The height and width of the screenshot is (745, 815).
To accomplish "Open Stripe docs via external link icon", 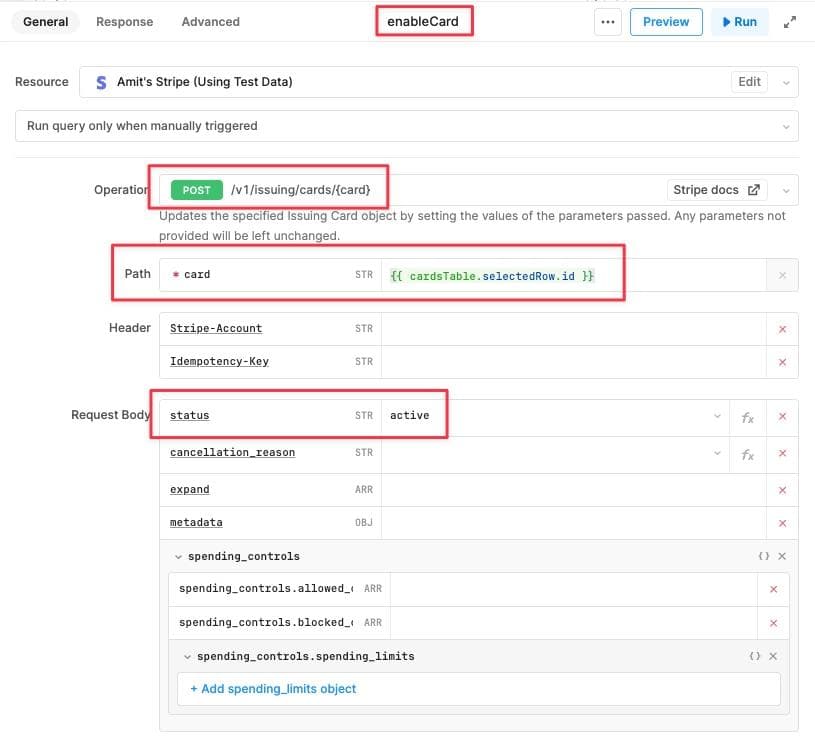I will click(755, 189).
